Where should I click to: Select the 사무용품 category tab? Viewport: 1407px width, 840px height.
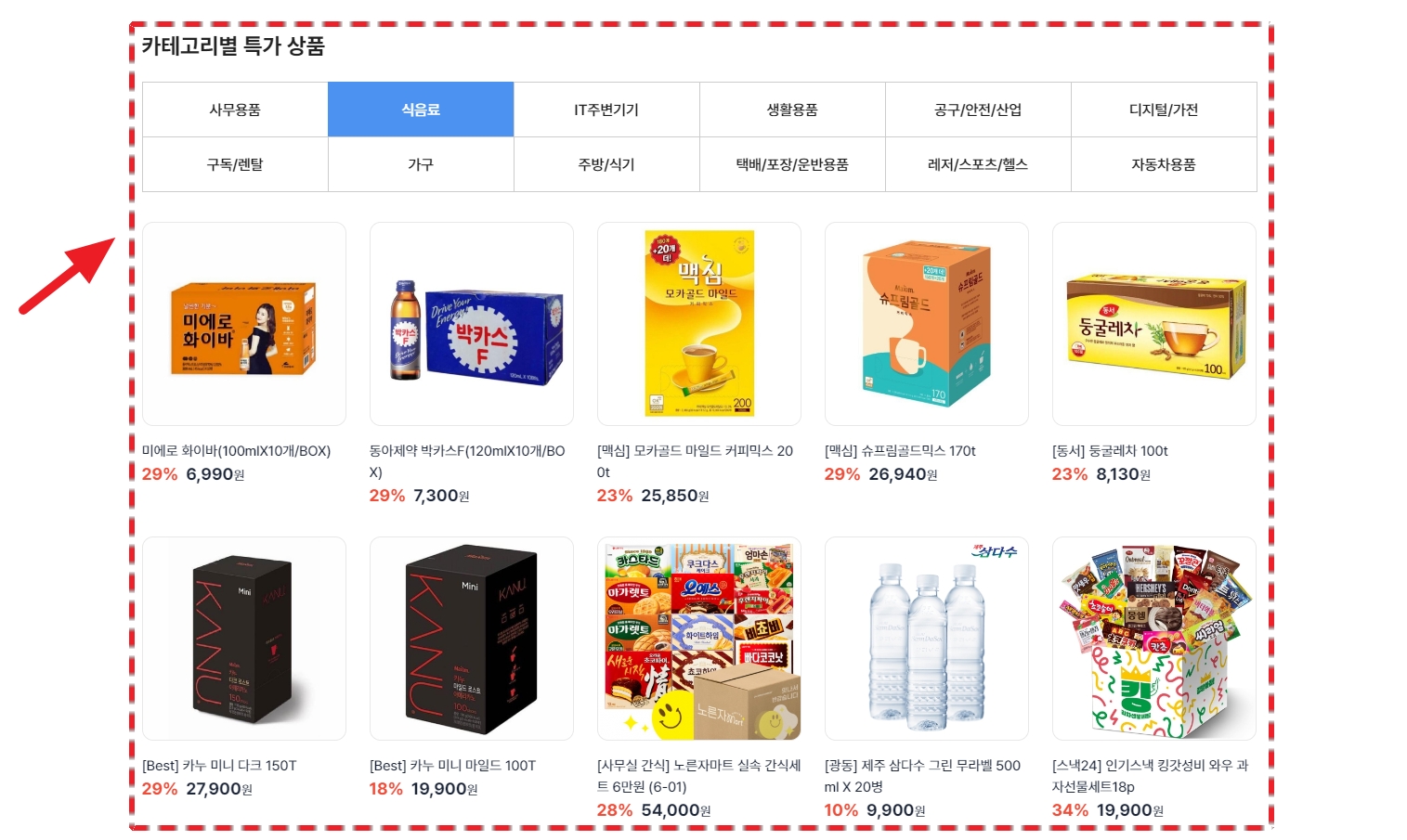(235, 110)
